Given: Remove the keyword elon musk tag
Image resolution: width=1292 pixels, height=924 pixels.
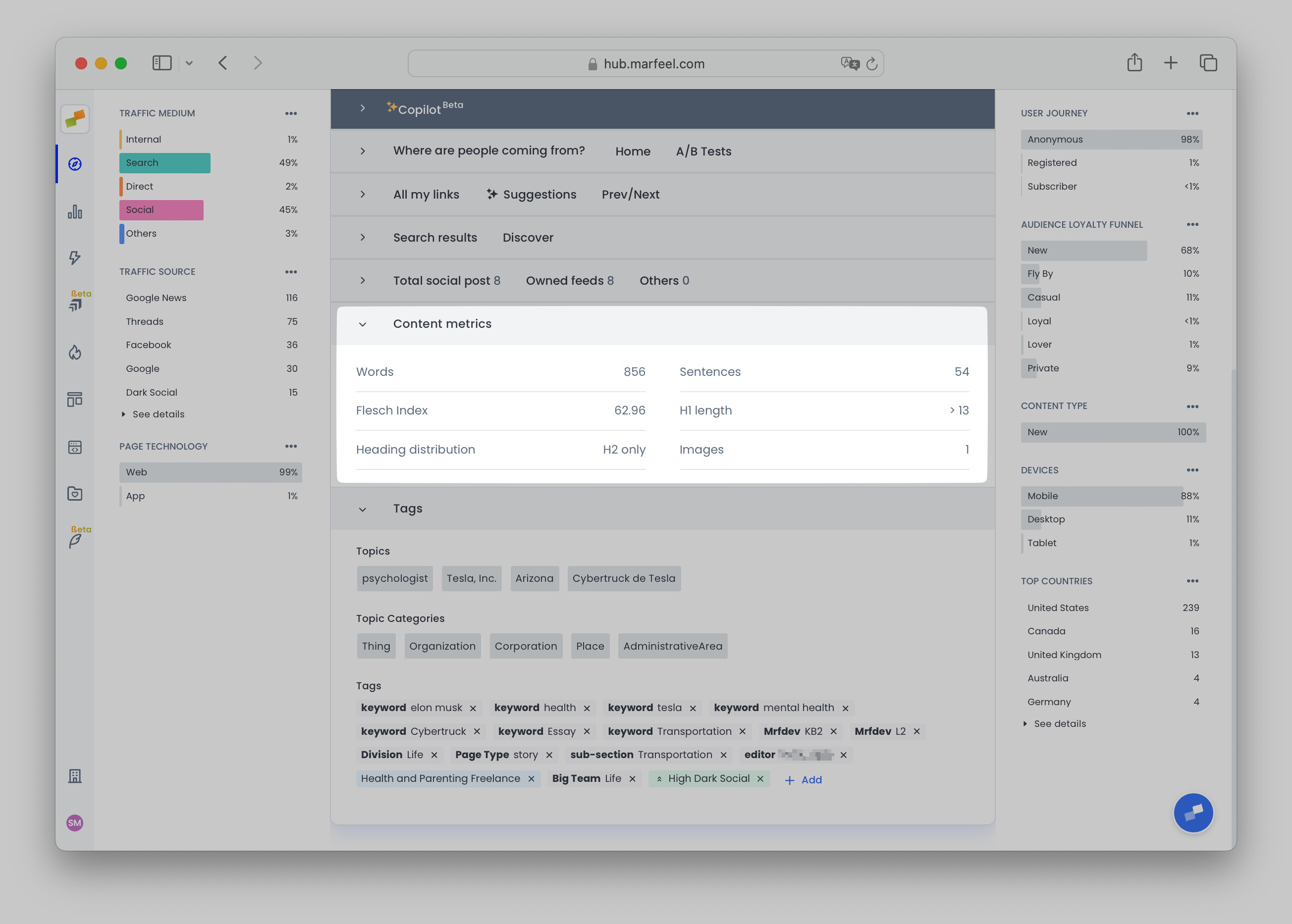Looking at the screenshot, I should tap(473, 708).
